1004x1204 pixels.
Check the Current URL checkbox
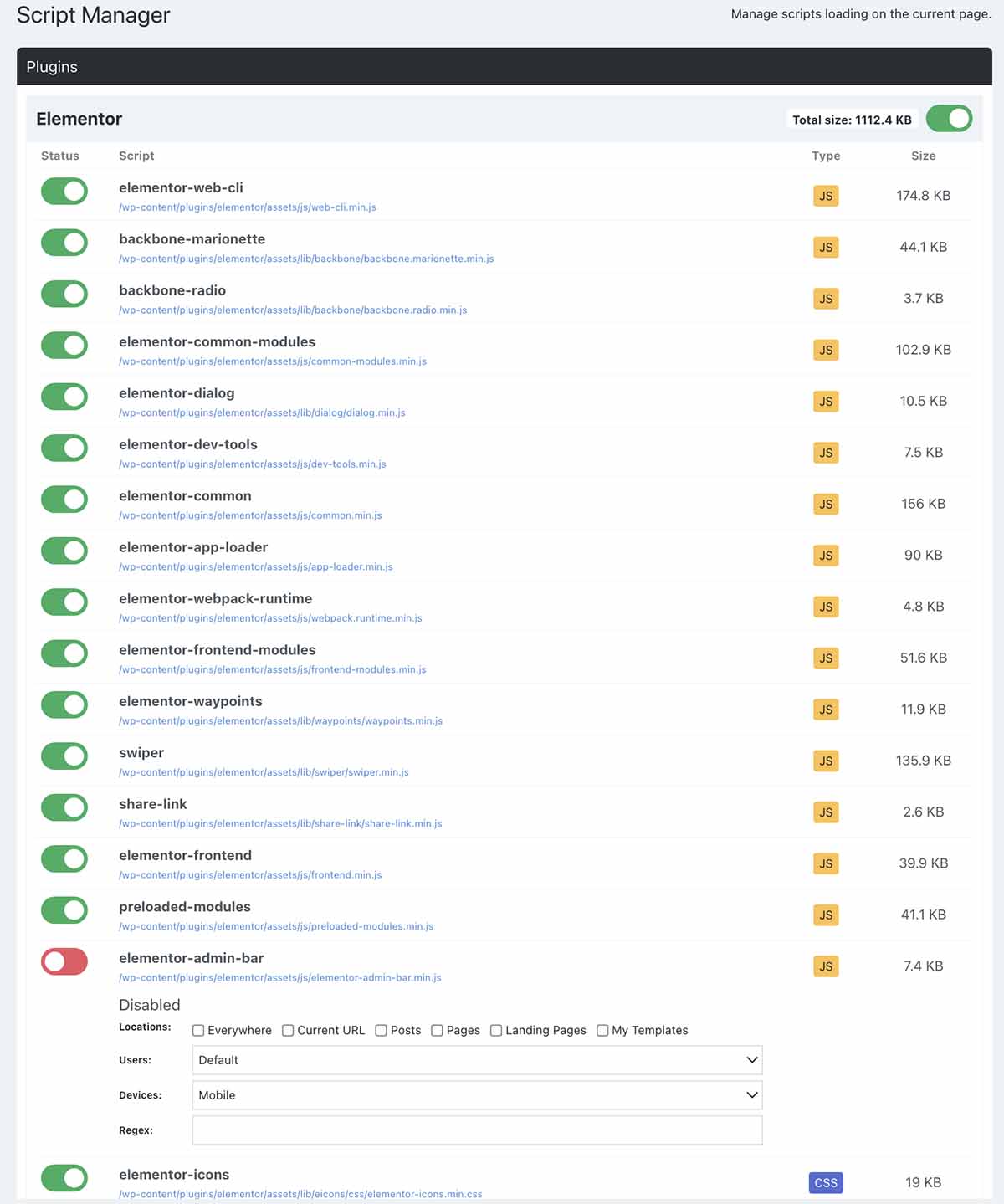288,1031
